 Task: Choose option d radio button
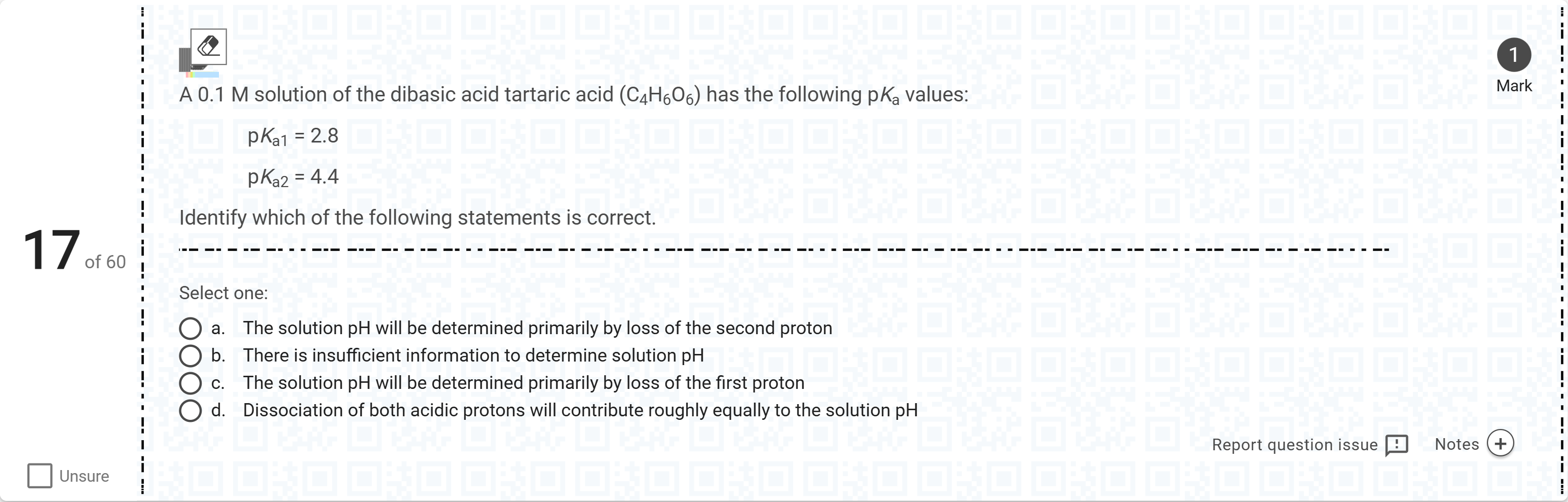191,411
